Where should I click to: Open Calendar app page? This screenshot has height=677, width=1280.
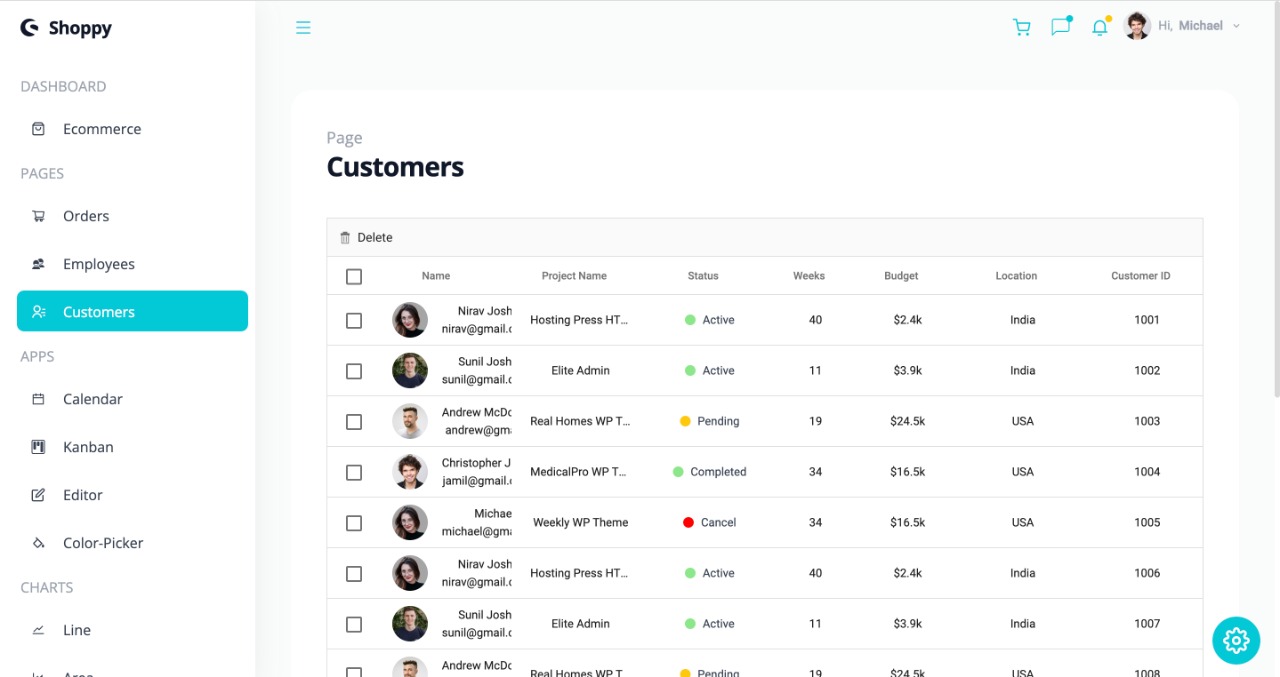tap(132, 399)
